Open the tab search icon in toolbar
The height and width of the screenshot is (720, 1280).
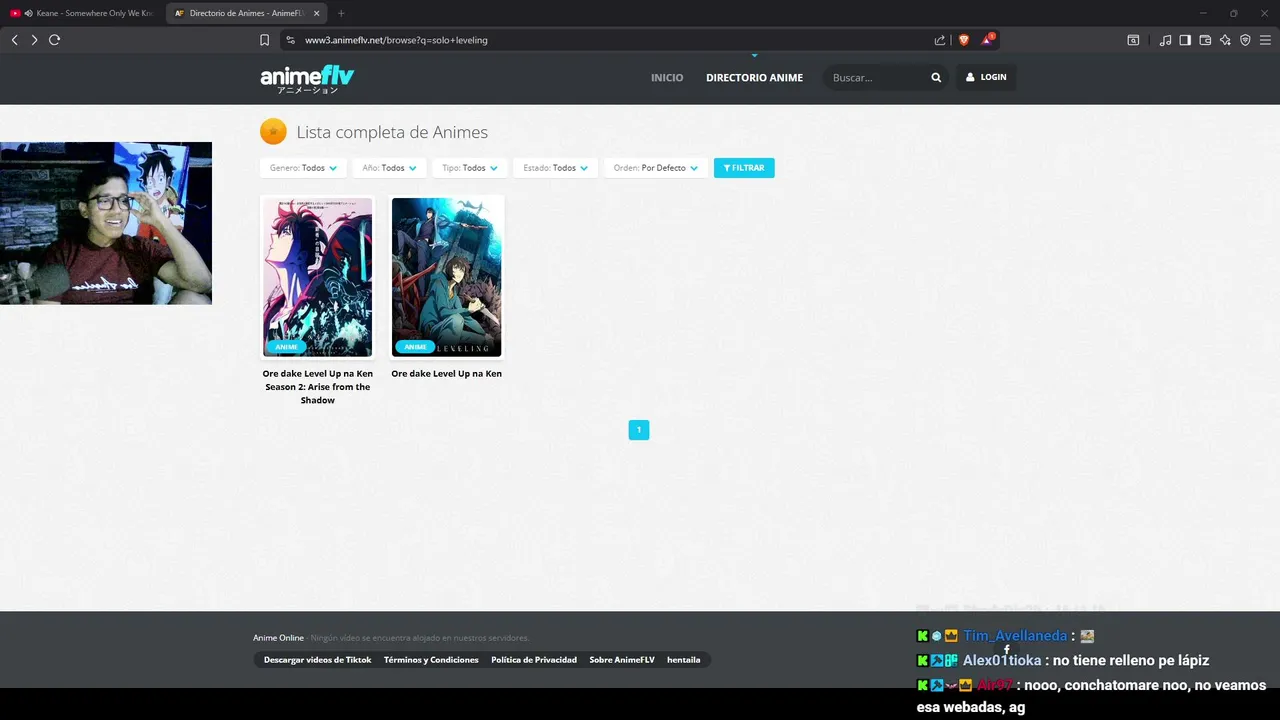(x=1133, y=40)
